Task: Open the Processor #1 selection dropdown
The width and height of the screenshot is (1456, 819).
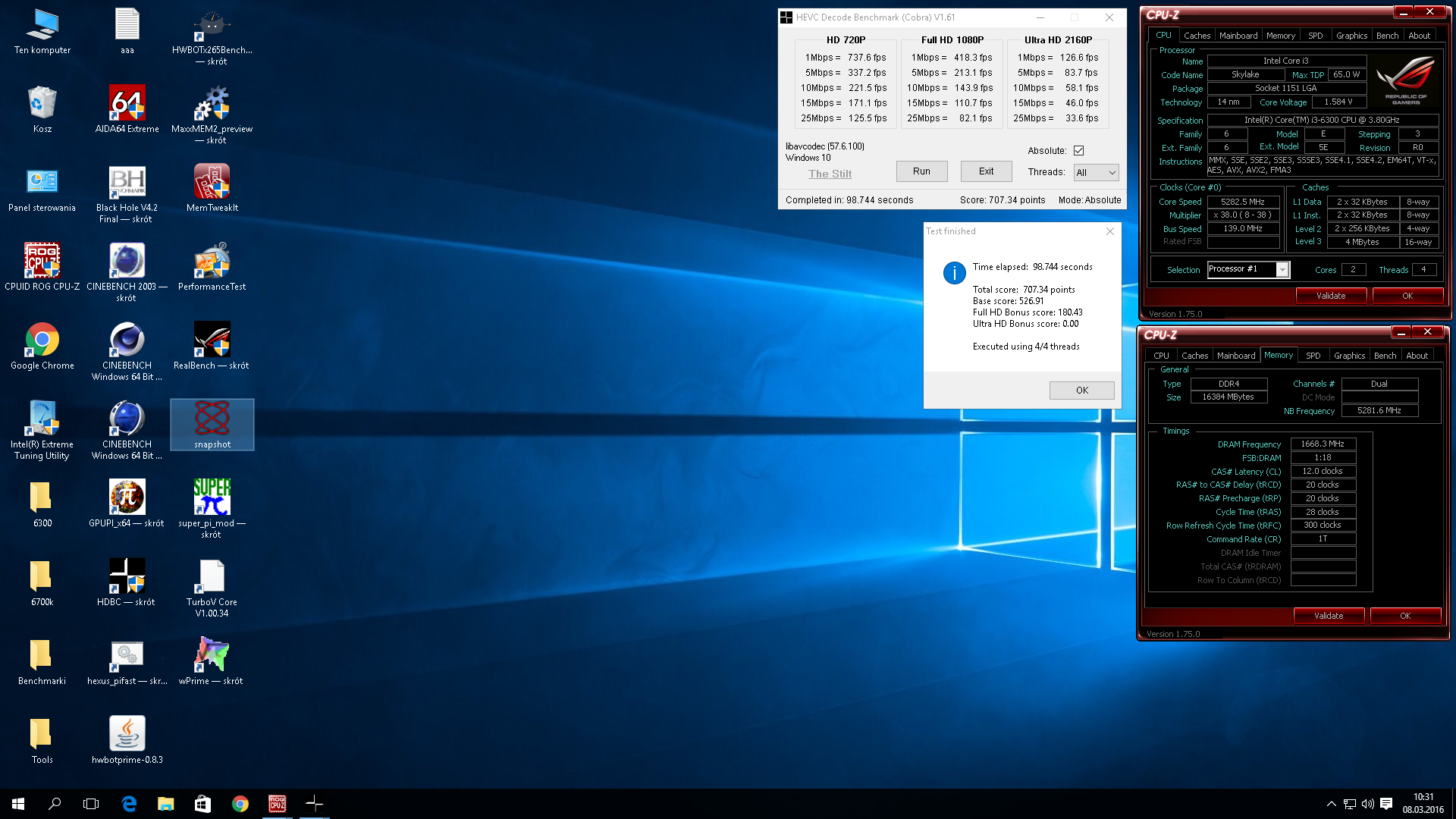Action: (x=1248, y=269)
